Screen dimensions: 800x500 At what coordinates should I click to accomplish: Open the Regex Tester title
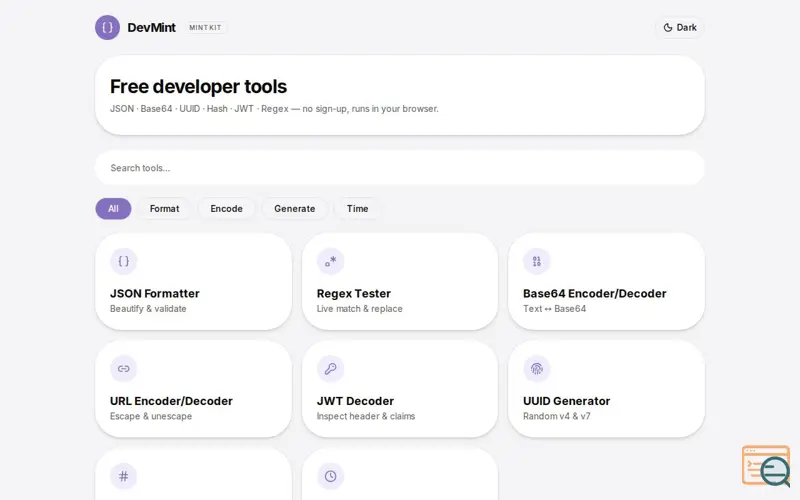point(354,294)
